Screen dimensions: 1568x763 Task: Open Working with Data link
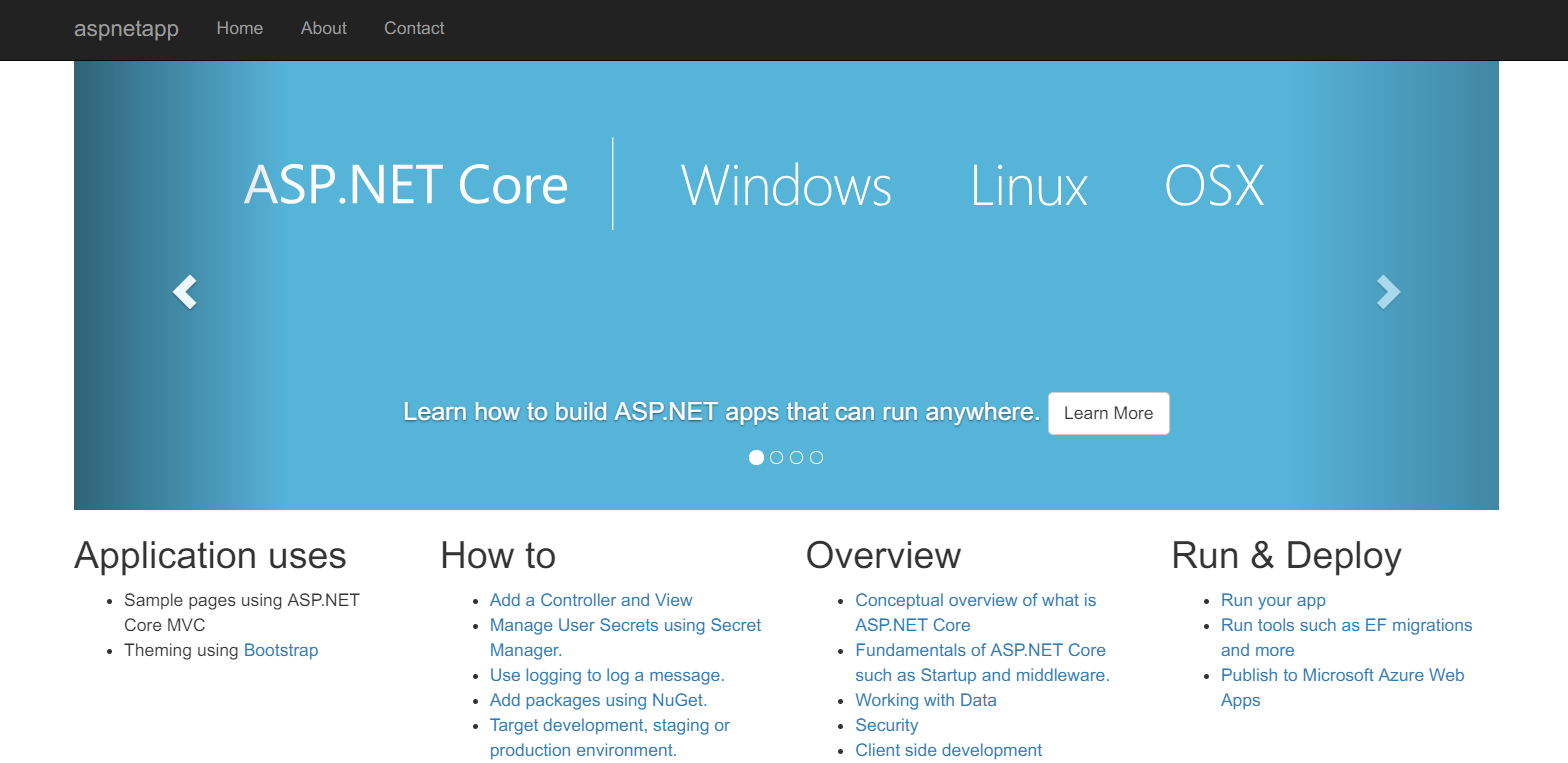(x=926, y=700)
